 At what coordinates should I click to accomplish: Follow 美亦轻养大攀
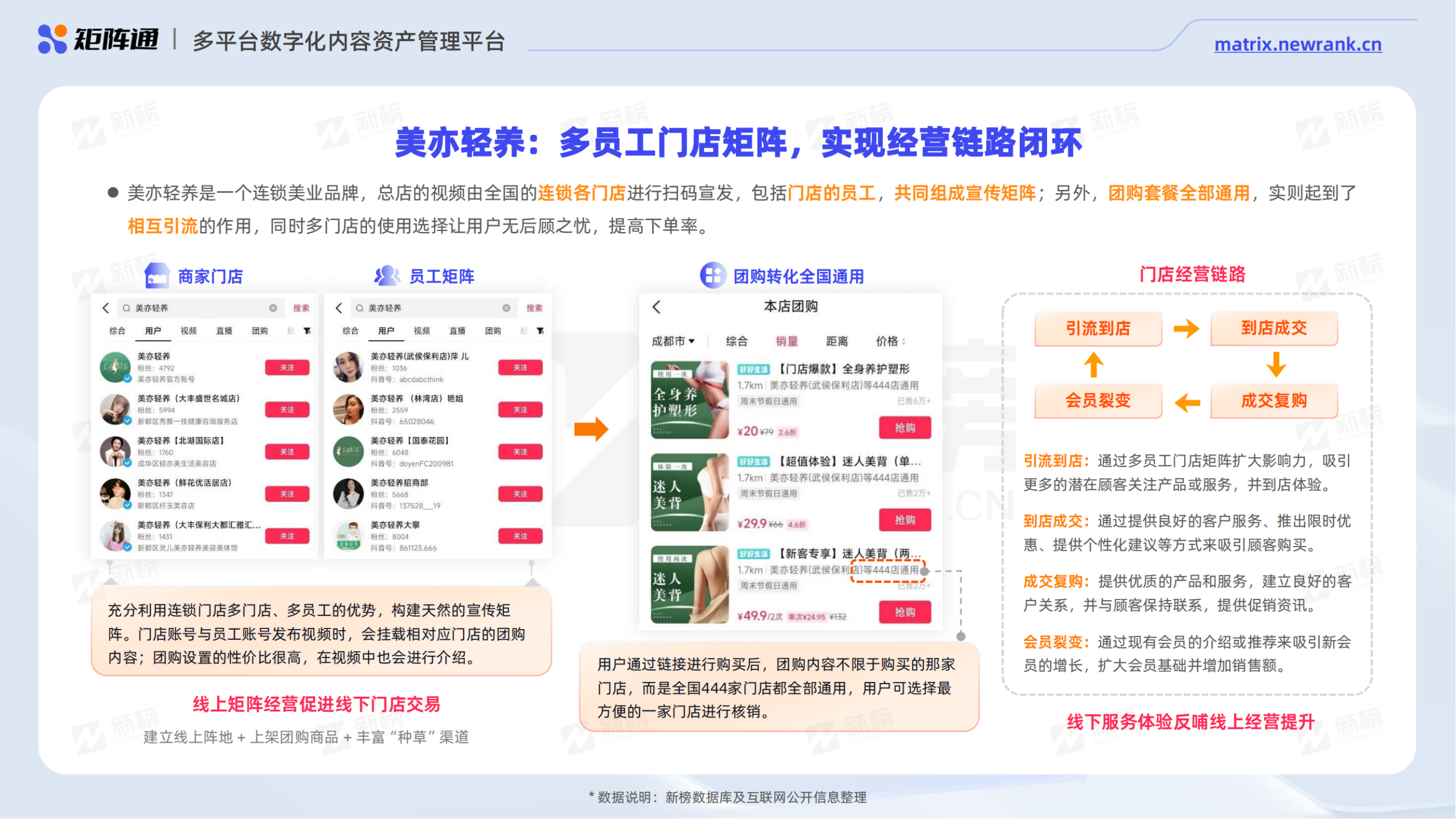[521, 536]
